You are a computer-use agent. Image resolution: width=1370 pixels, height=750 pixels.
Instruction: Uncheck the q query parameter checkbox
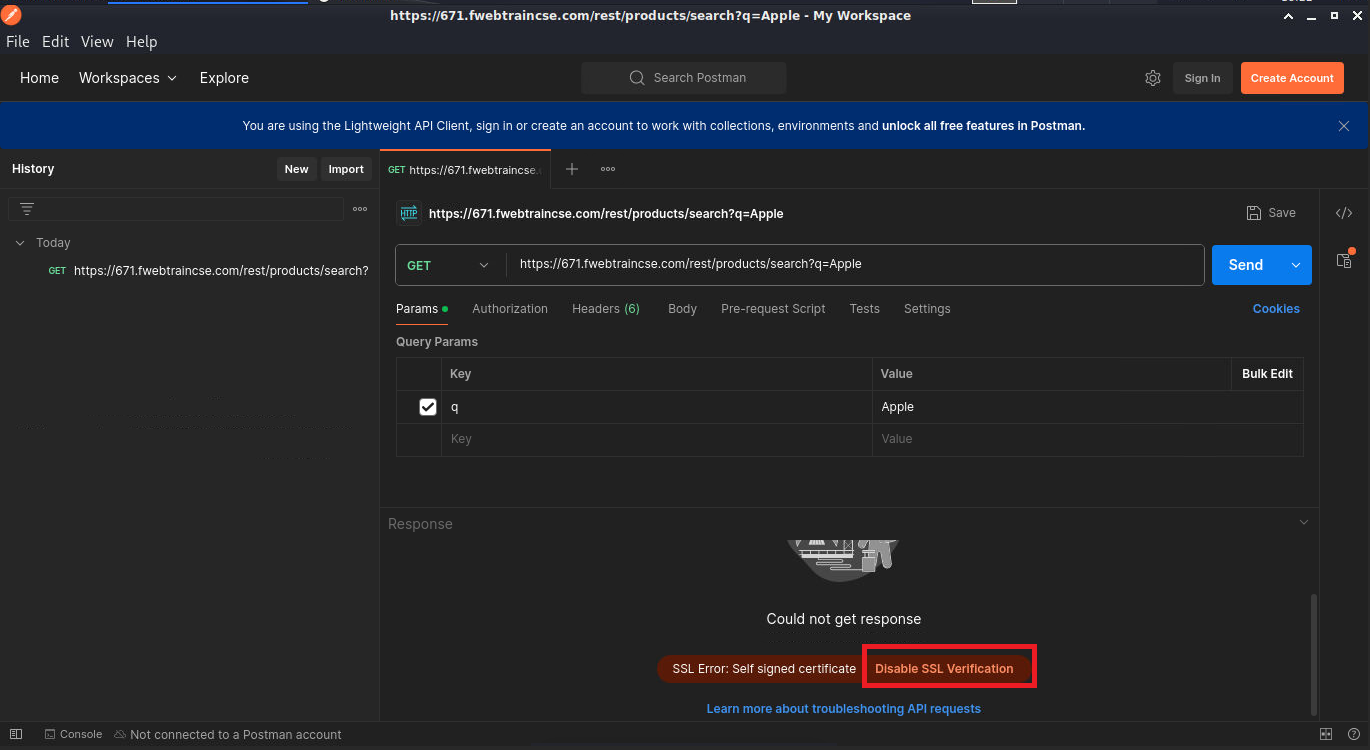tap(428, 407)
